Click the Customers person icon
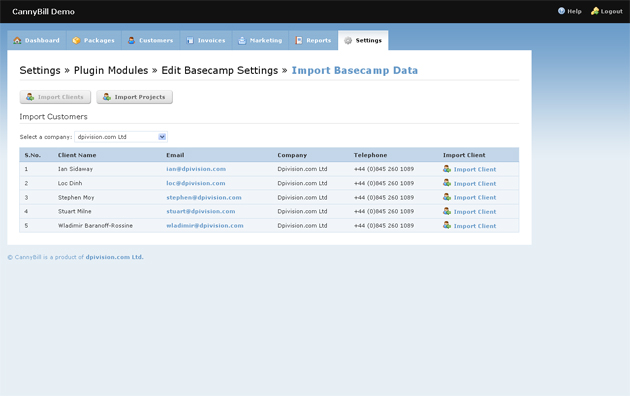 click(x=131, y=41)
